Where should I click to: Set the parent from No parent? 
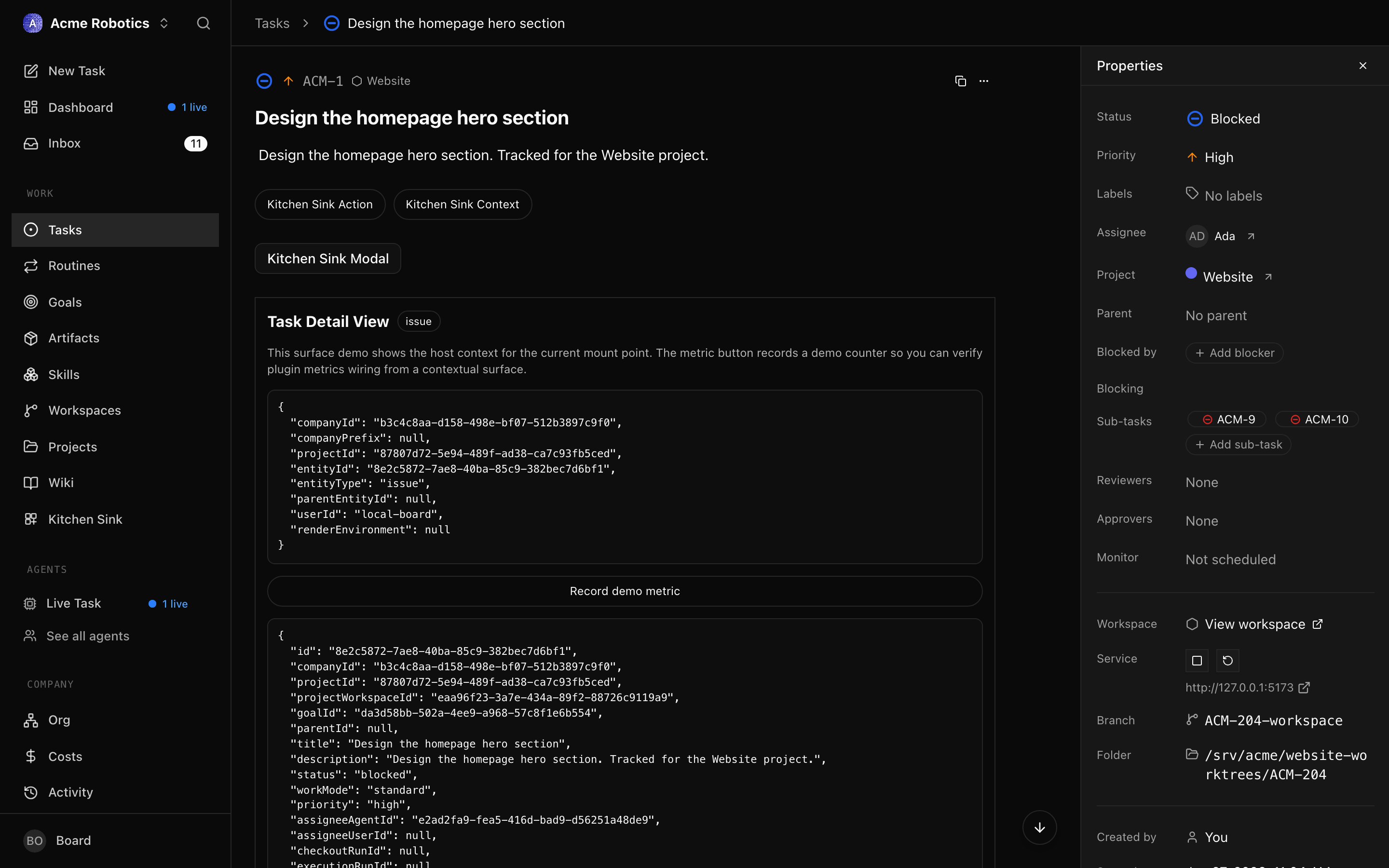[x=1216, y=315]
